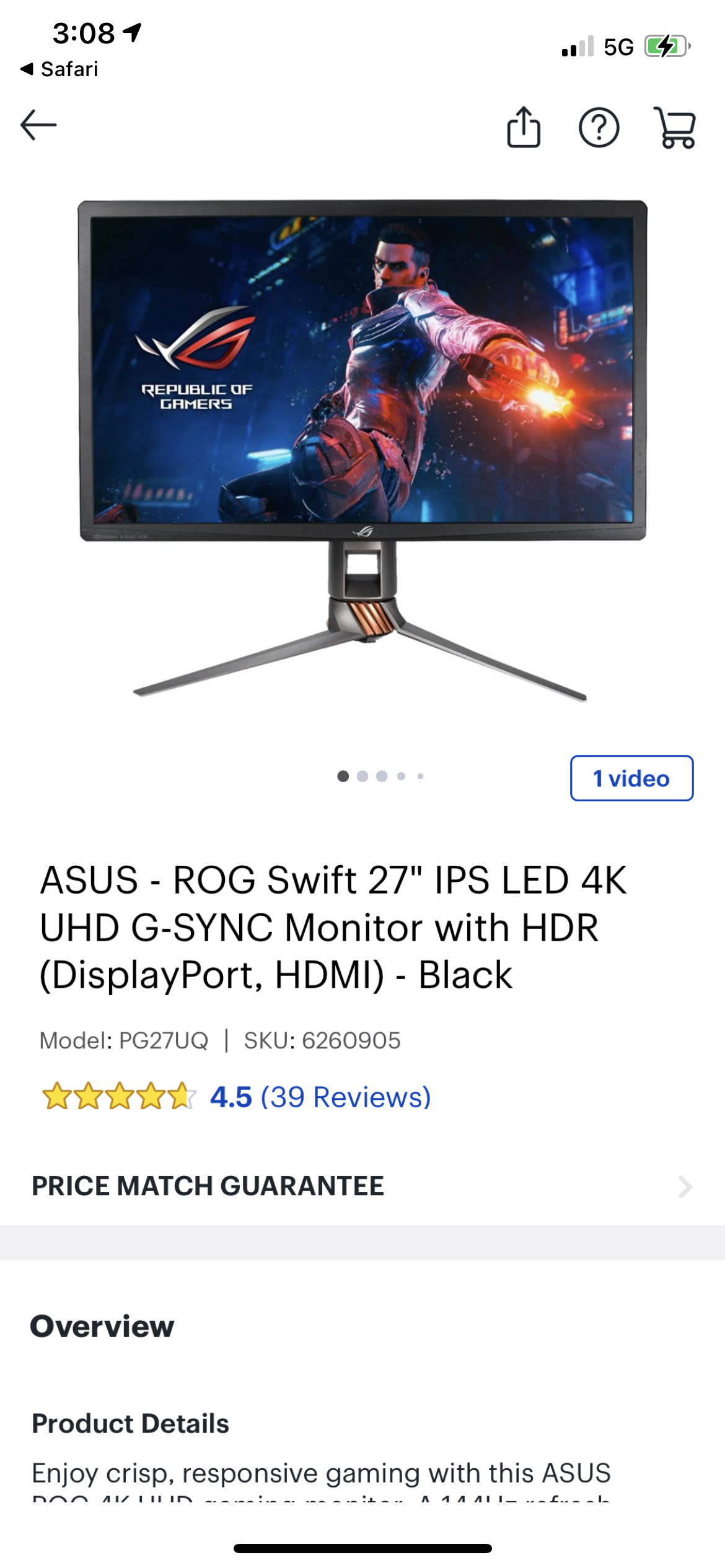Tap the cellular signal bars icon
Screen dimensions: 725x1568
point(578,46)
